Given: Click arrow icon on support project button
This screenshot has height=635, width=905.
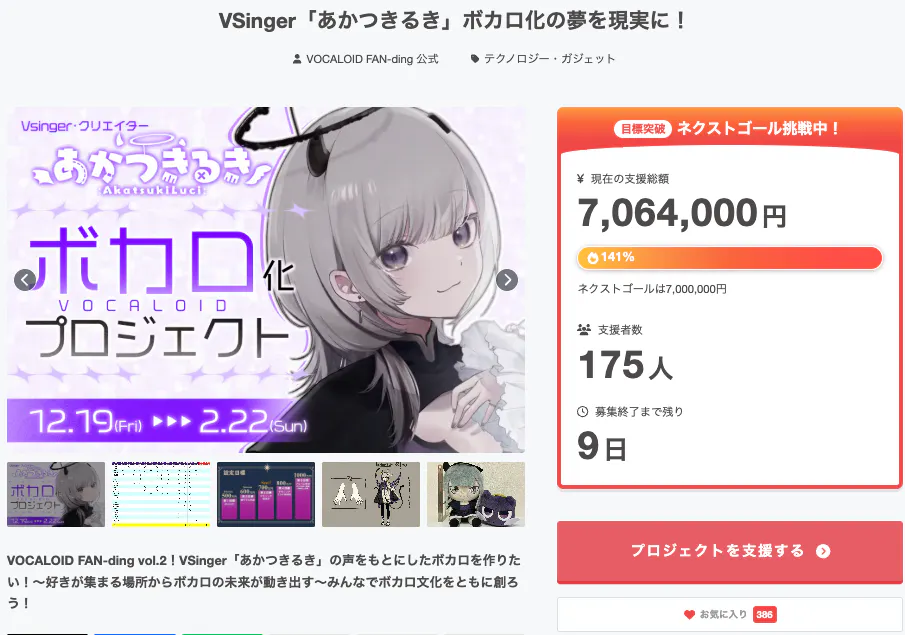Looking at the screenshot, I should pos(823,551).
